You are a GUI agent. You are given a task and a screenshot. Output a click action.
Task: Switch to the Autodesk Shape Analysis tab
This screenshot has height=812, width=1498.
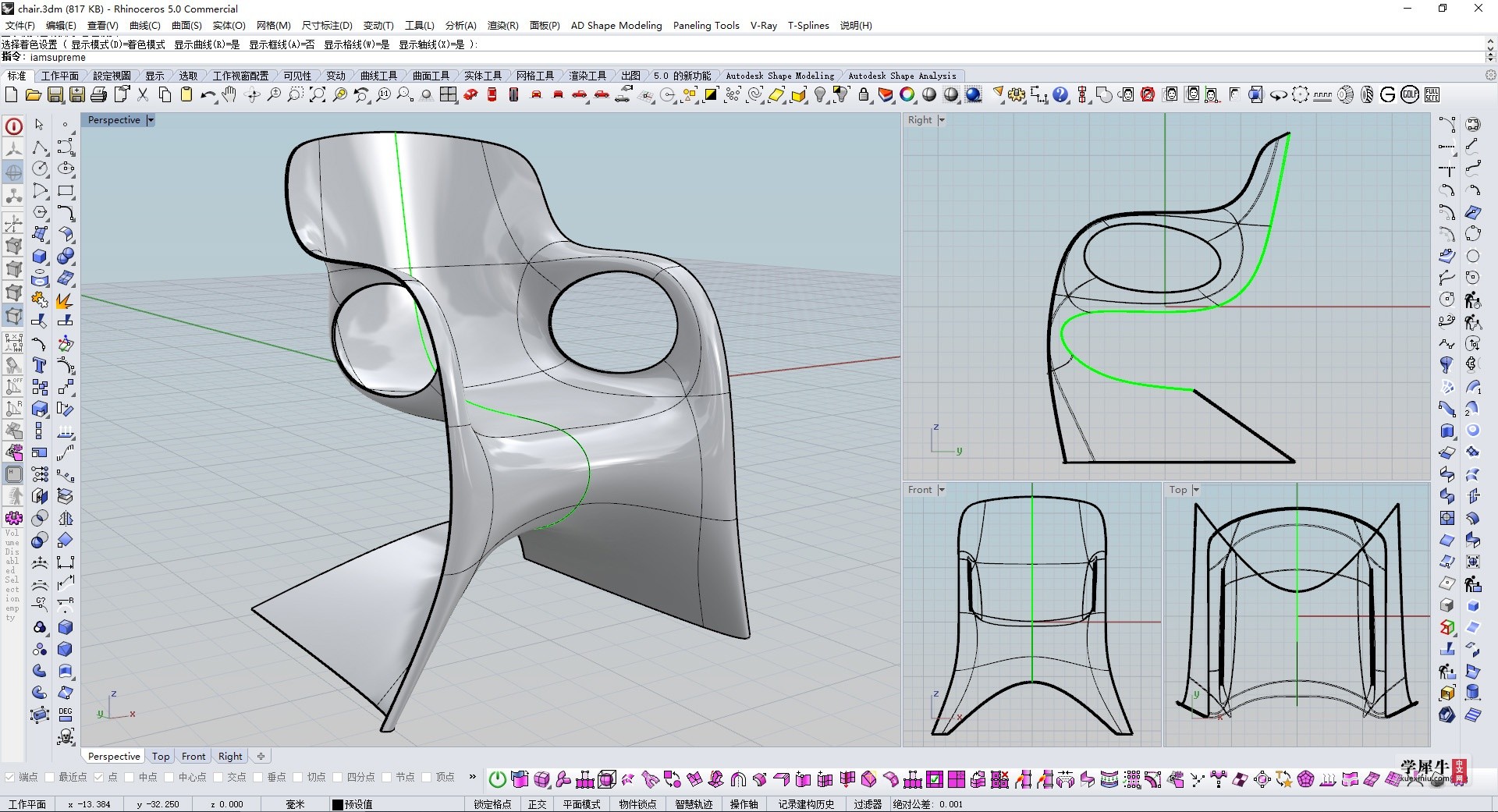[x=902, y=76]
